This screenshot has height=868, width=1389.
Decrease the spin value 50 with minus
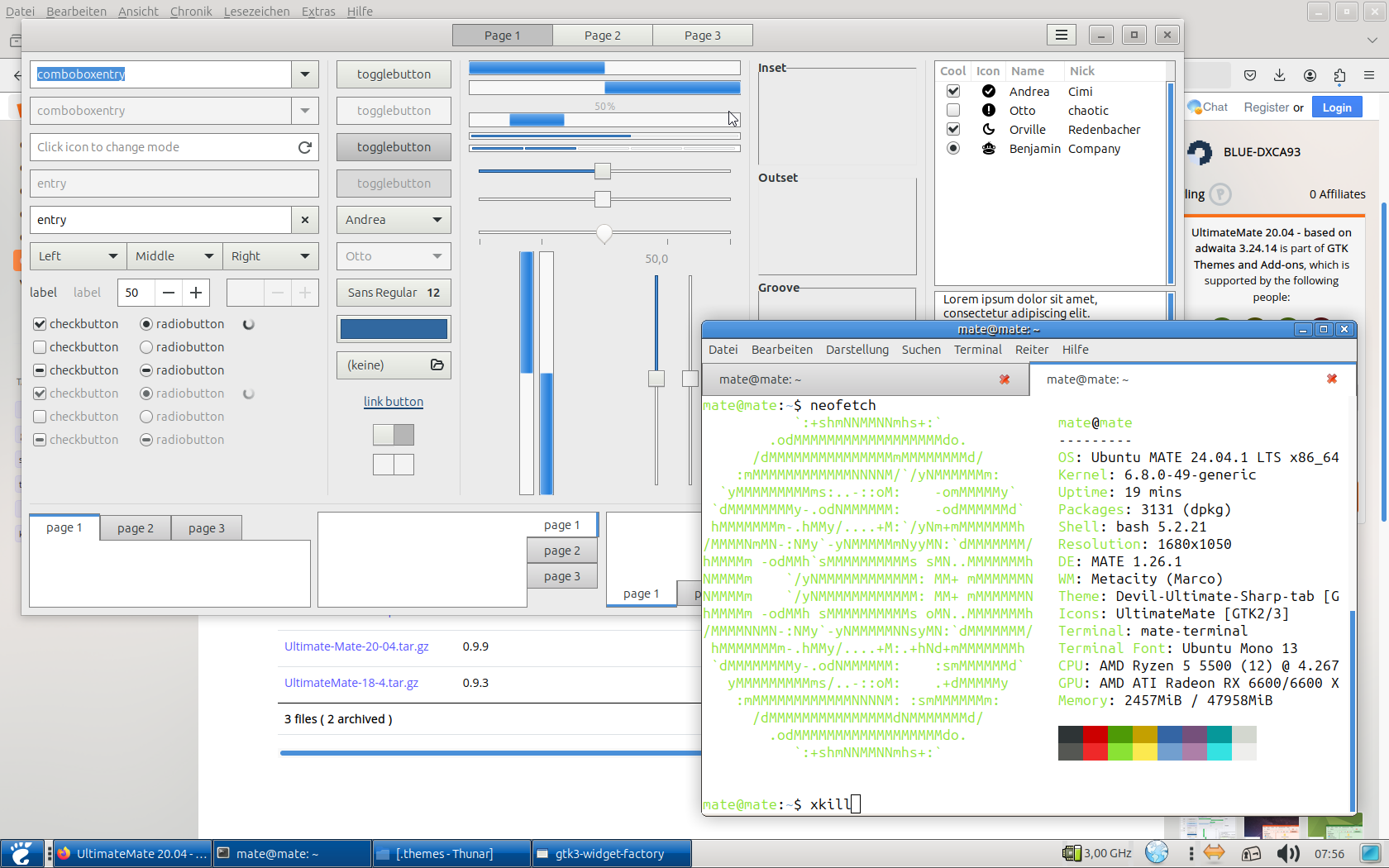point(169,293)
